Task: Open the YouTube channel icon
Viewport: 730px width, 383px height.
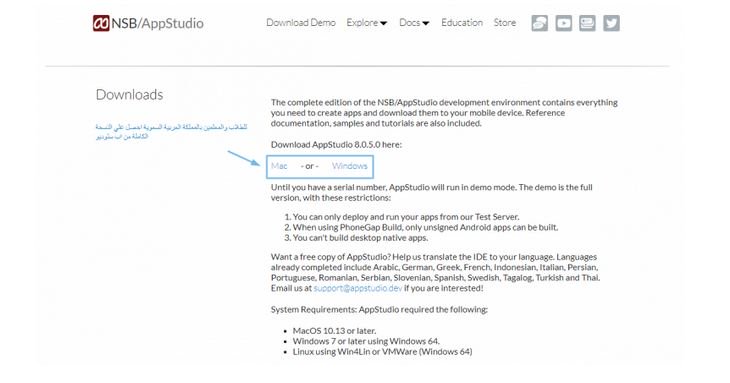Action: click(563, 23)
